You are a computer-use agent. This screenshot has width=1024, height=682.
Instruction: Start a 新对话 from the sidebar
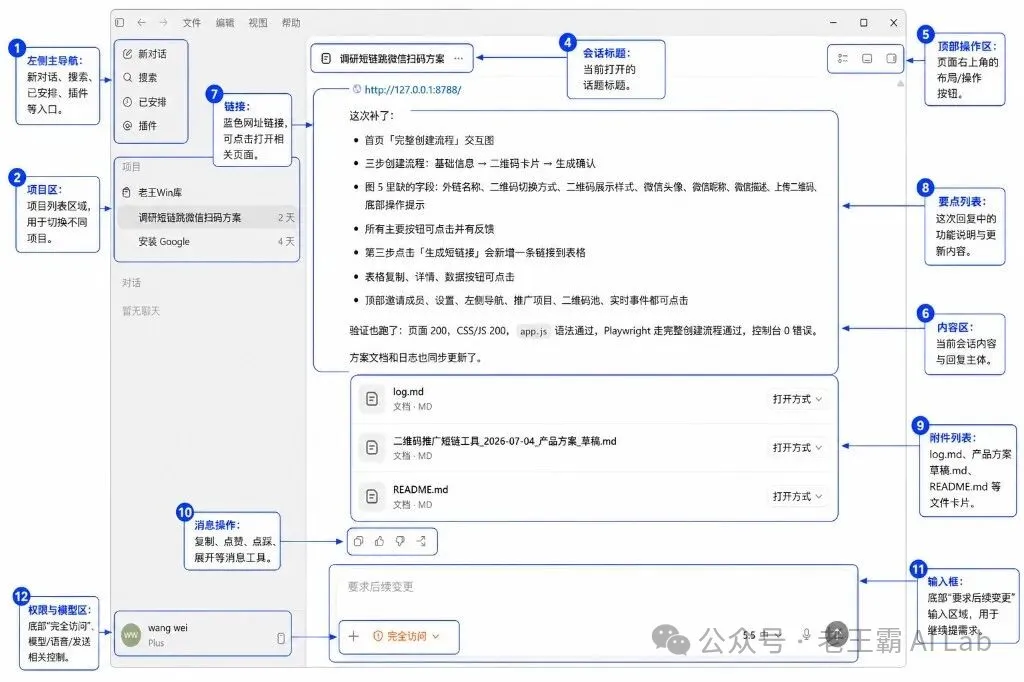click(x=145, y=54)
